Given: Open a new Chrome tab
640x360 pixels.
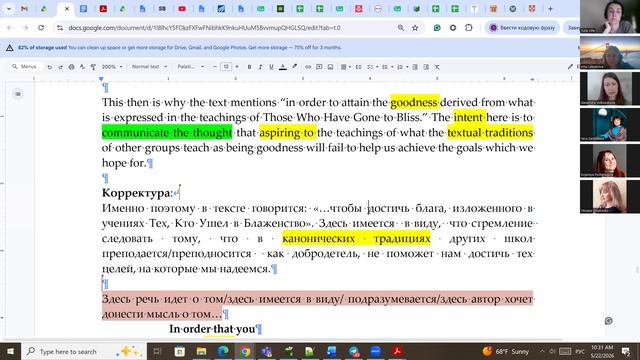Looking at the screenshot, I should coord(550,9).
